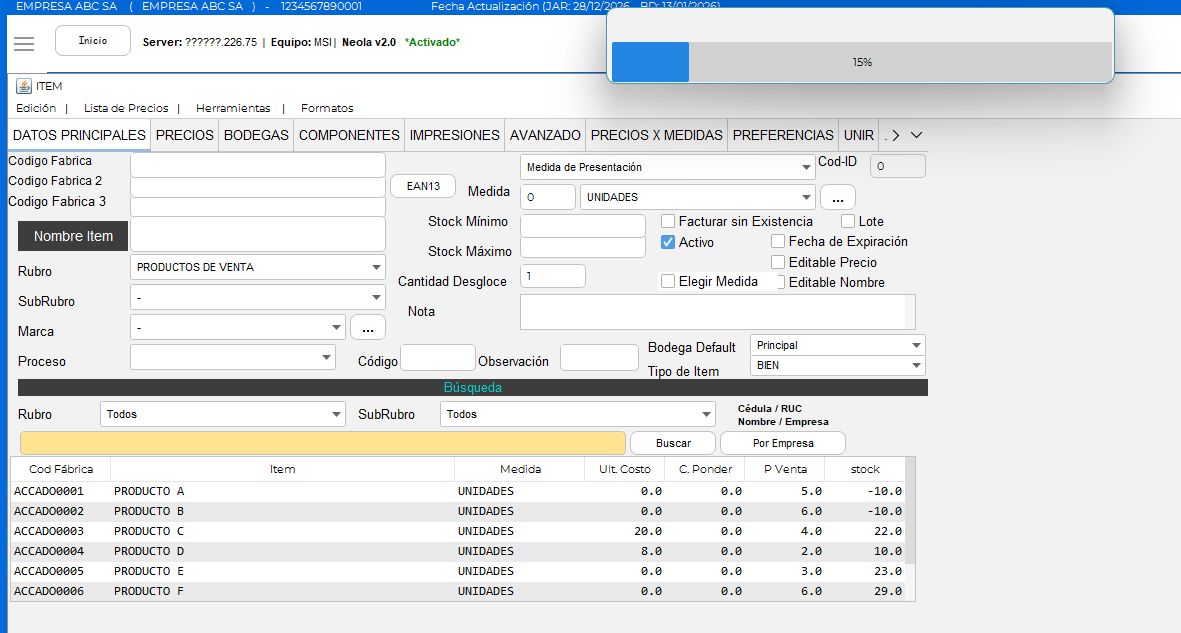Image resolution: width=1181 pixels, height=633 pixels.
Task: Open the hamburger menu icon
Action: 24,43
